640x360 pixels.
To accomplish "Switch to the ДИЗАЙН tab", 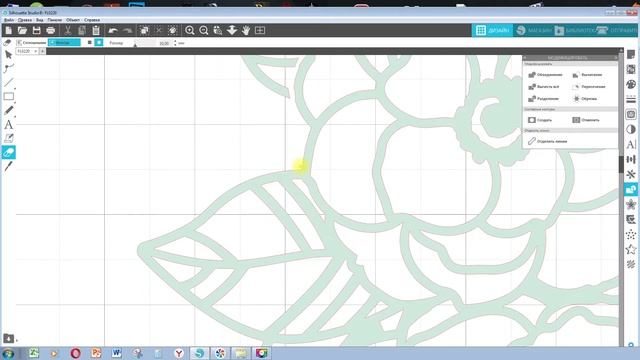I will point(493,30).
